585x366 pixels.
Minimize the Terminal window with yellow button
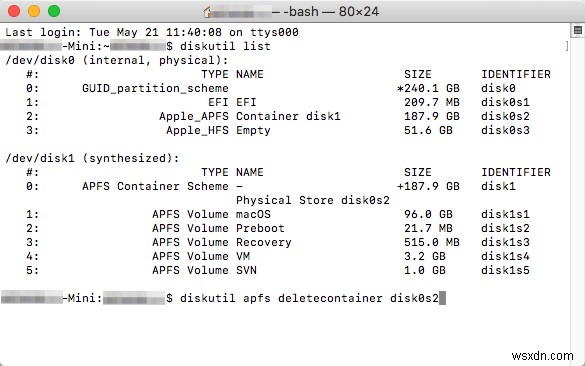(x=34, y=11)
